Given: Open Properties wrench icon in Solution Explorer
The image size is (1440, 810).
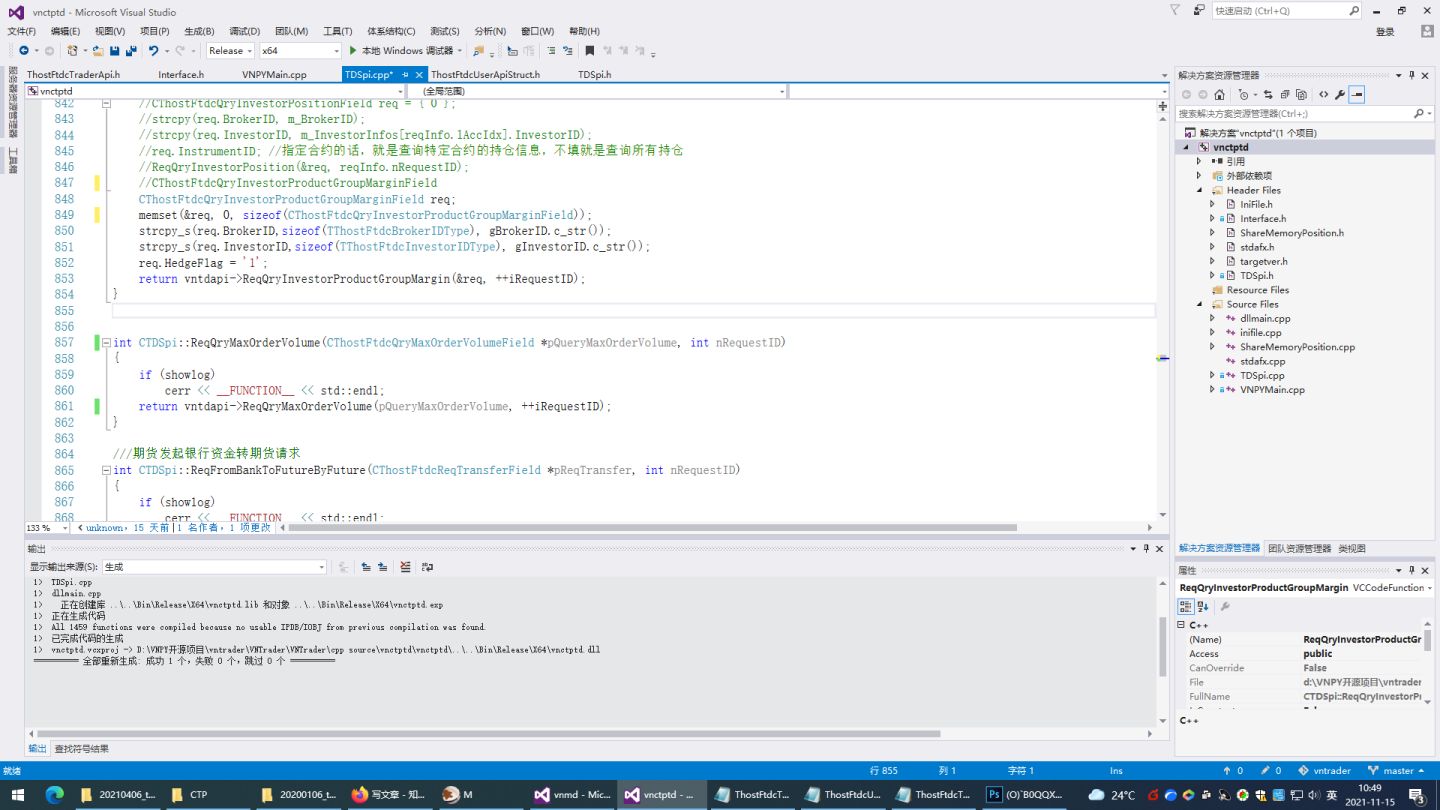Looking at the screenshot, I should tap(1340, 95).
